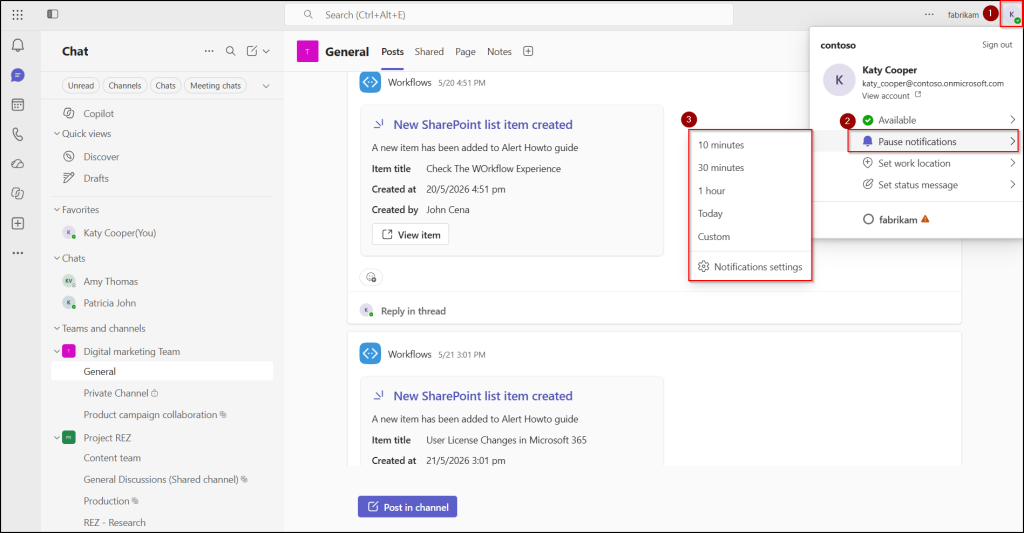This screenshot has width=1024, height=533.
Task: Click Post in channel button
Action: click(408, 507)
